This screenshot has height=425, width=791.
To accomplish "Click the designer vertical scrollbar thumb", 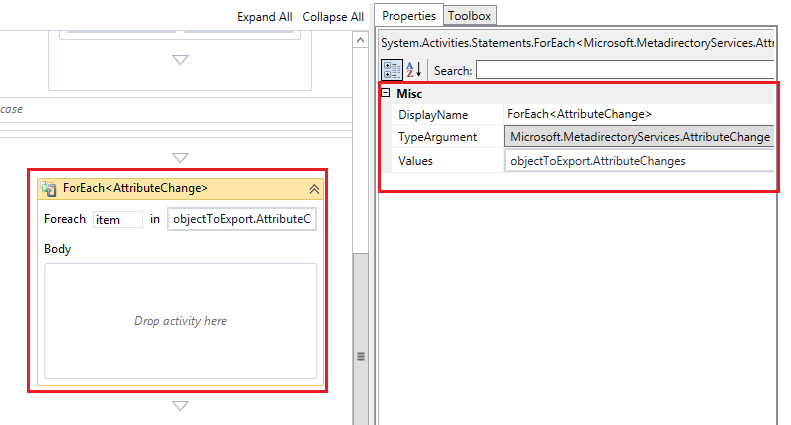I will pyautogui.click(x=361, y=338).
